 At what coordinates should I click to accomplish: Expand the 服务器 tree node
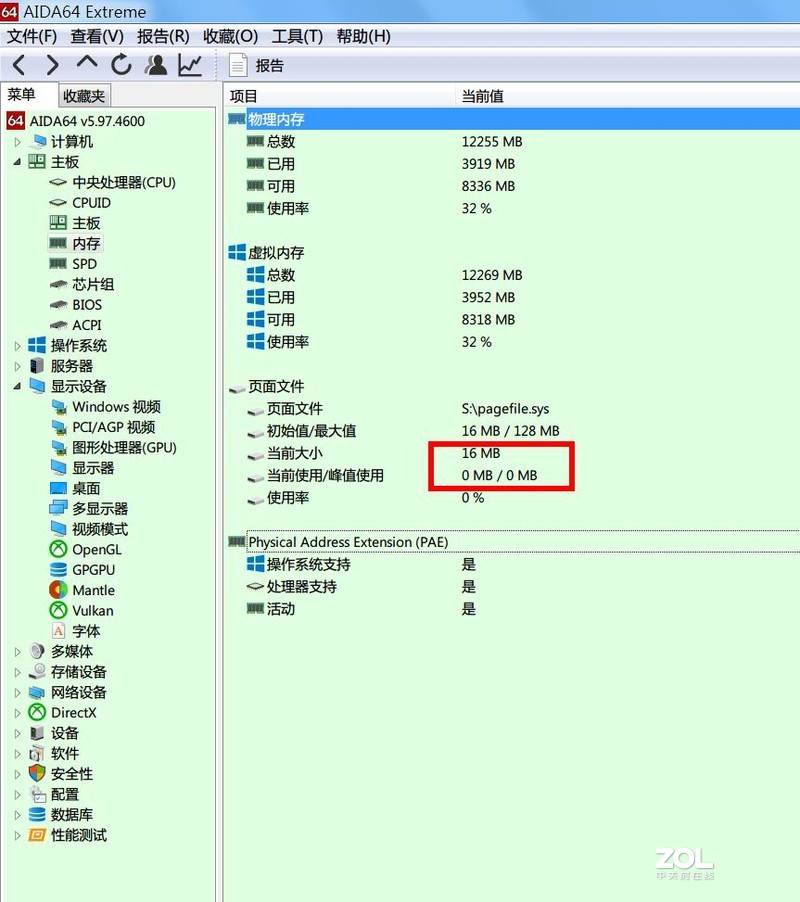pos(17,366)
